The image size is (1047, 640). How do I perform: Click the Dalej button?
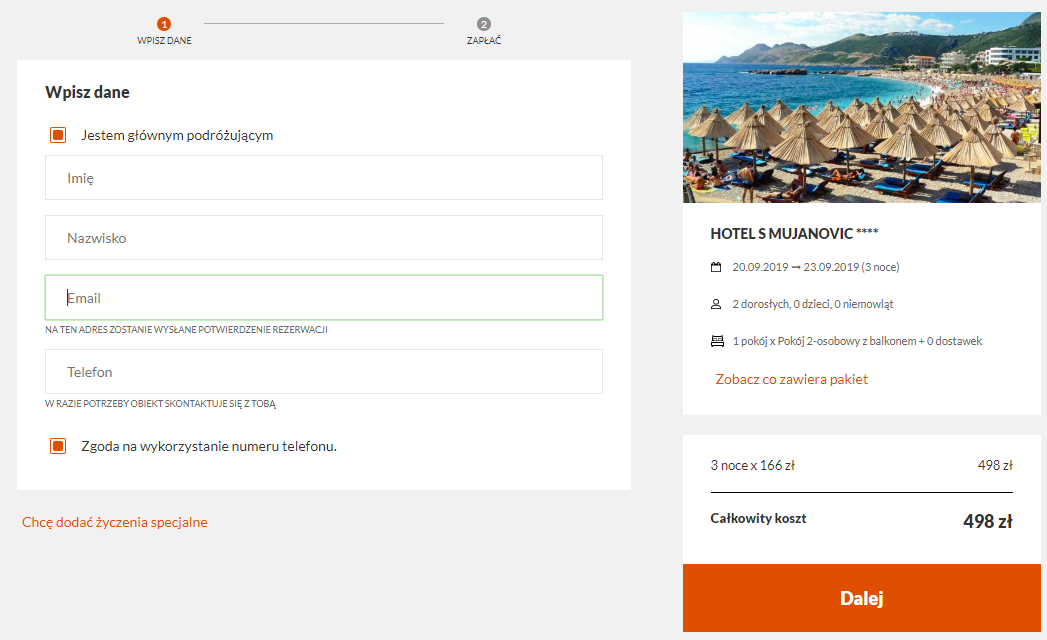click(x=861, y=598)
